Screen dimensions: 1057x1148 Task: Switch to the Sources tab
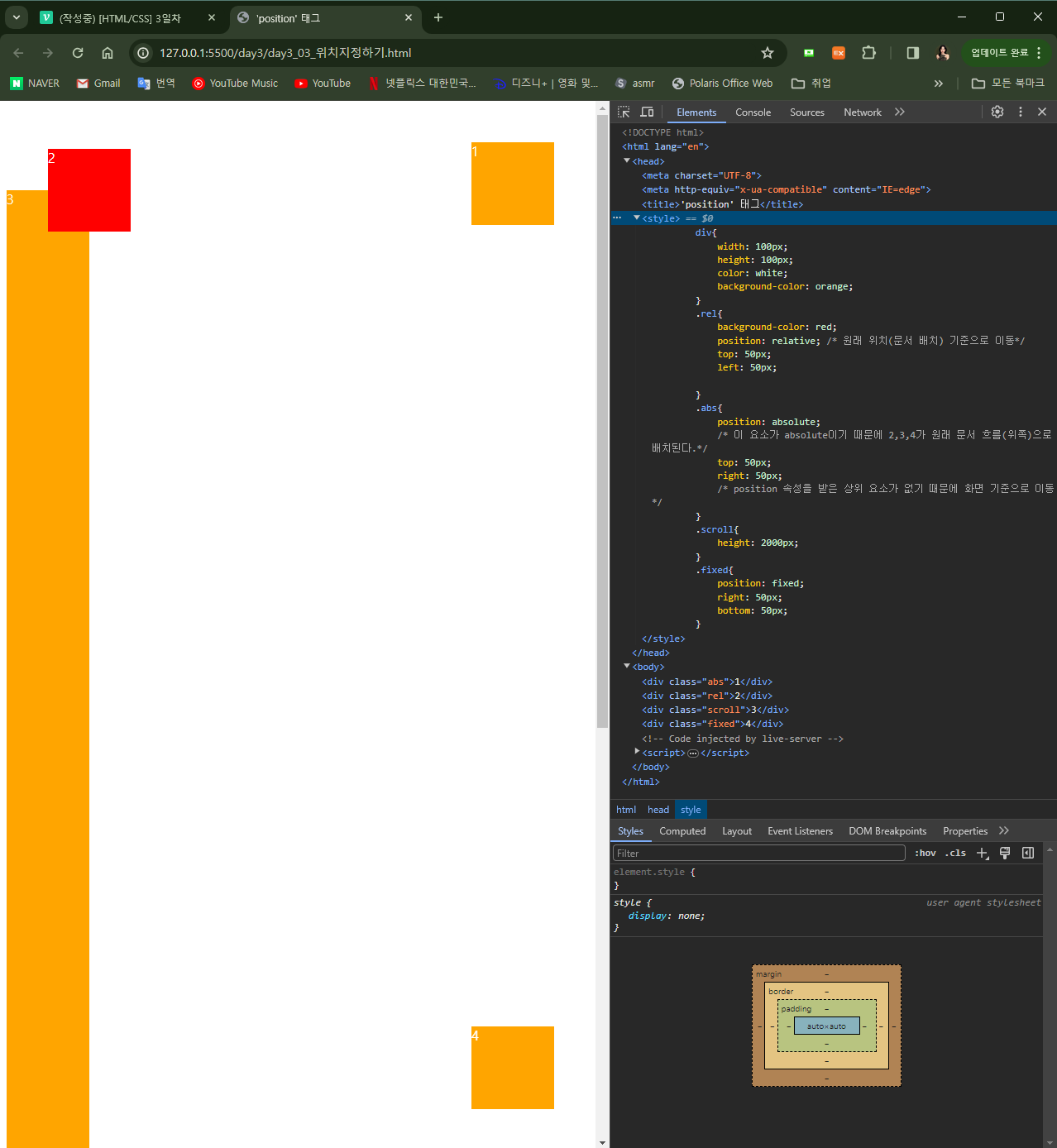(x=806, y=112)
